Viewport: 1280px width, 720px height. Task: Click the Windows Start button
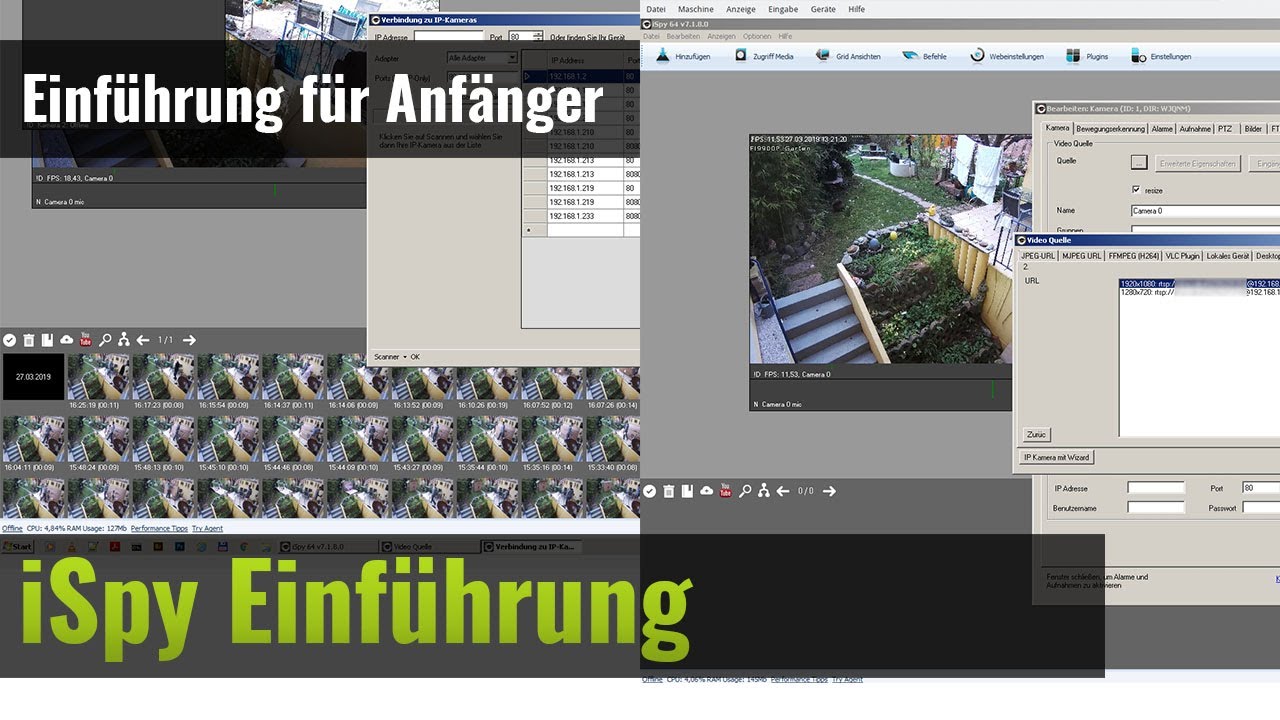coord(17,547)
